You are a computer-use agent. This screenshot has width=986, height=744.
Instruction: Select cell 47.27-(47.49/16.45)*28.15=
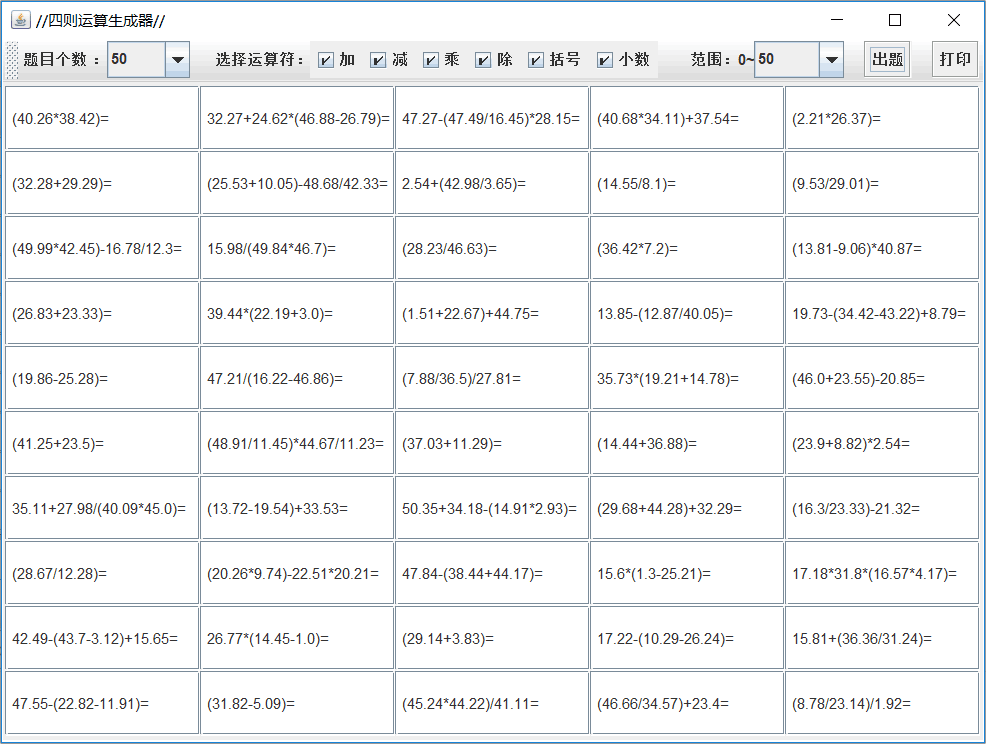coord(492,118)
